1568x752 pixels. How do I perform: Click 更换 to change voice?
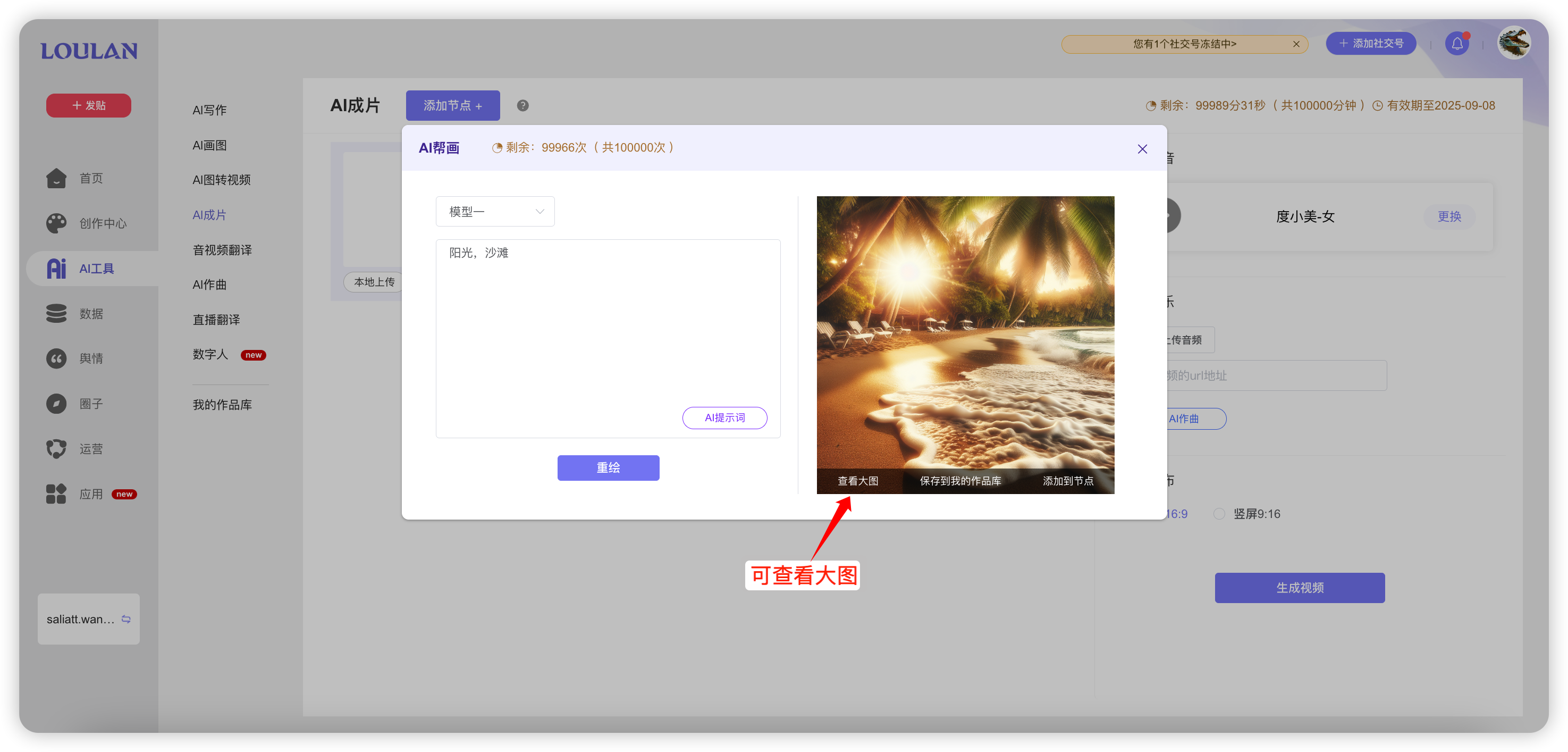click(1449, 217)
